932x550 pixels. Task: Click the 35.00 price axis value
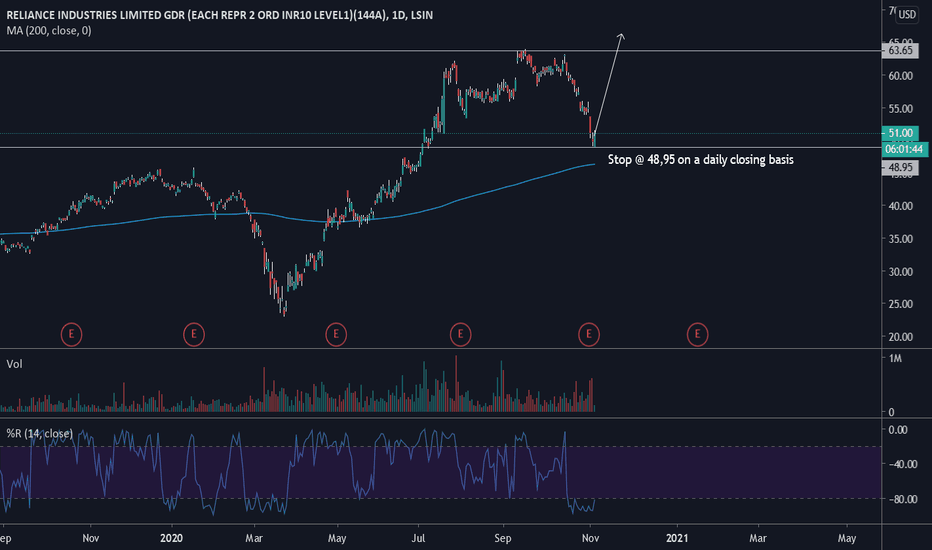900,239
